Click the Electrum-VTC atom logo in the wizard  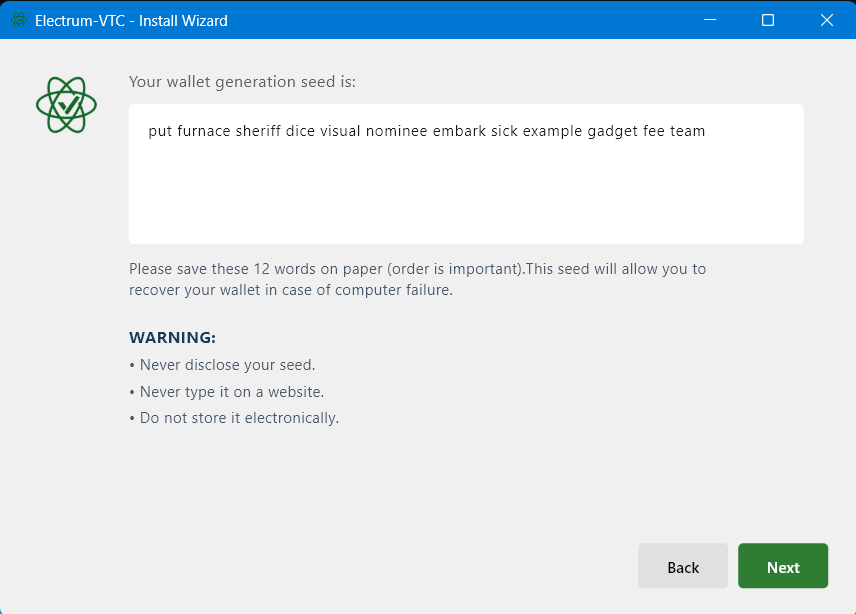(x=67, y=105)
